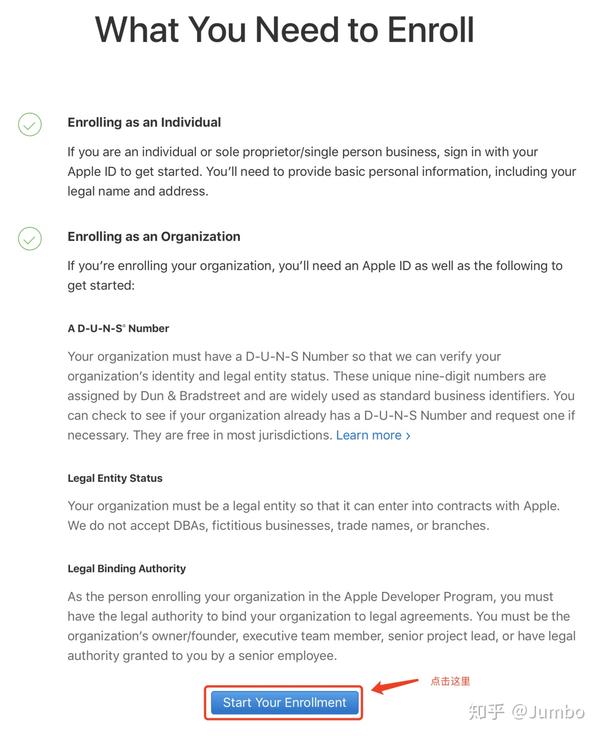Click the "@Jumbo" watermark text
This screenshot has height=736, width=600.
(x=551, y=711)
